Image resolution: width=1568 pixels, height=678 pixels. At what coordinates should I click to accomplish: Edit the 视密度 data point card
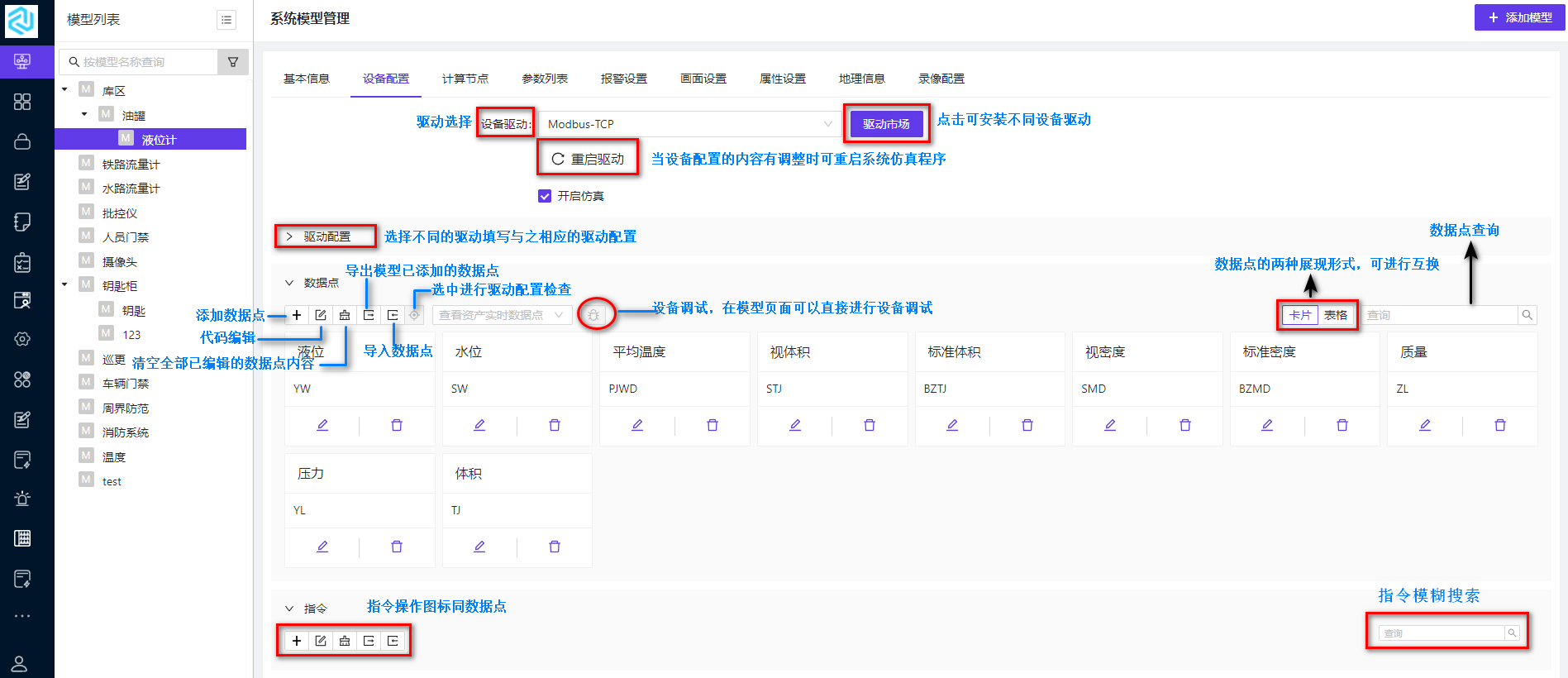[1110, 425]
